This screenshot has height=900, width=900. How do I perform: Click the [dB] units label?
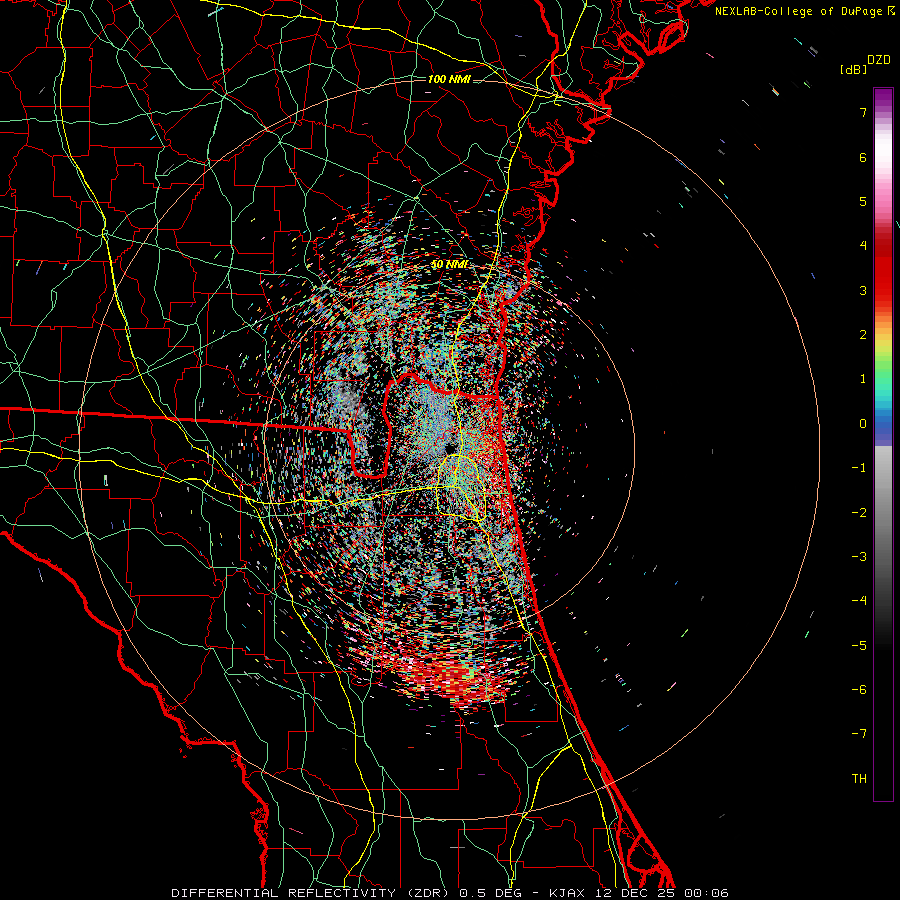(853, 69)
